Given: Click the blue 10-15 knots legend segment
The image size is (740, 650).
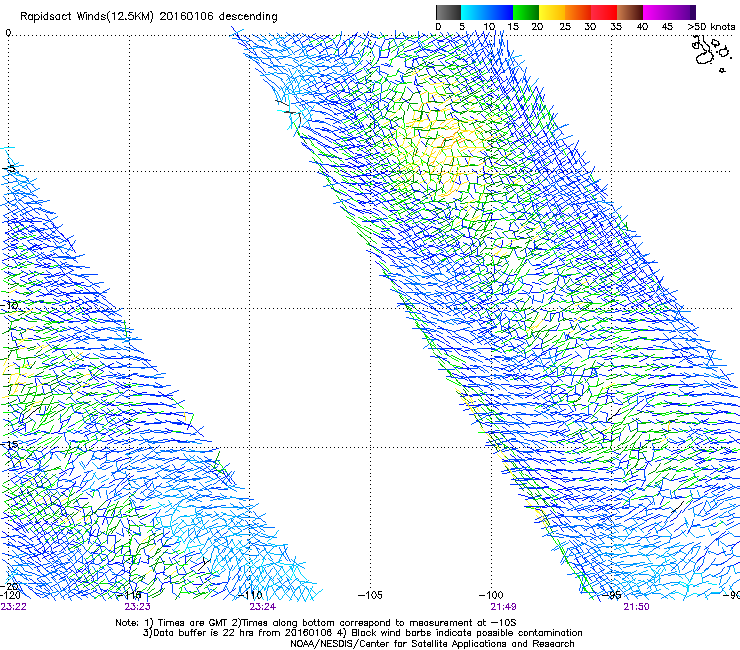Looking at the screenshot, I should [500, 12].
